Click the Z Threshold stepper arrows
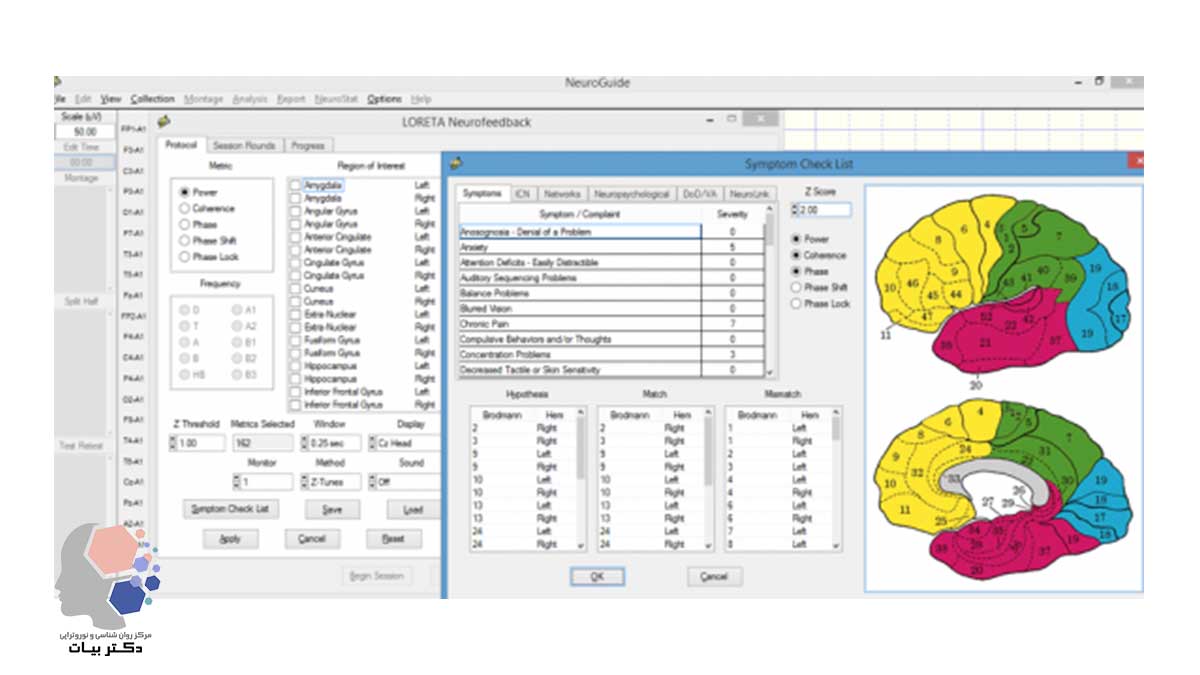 coord(174,443)
